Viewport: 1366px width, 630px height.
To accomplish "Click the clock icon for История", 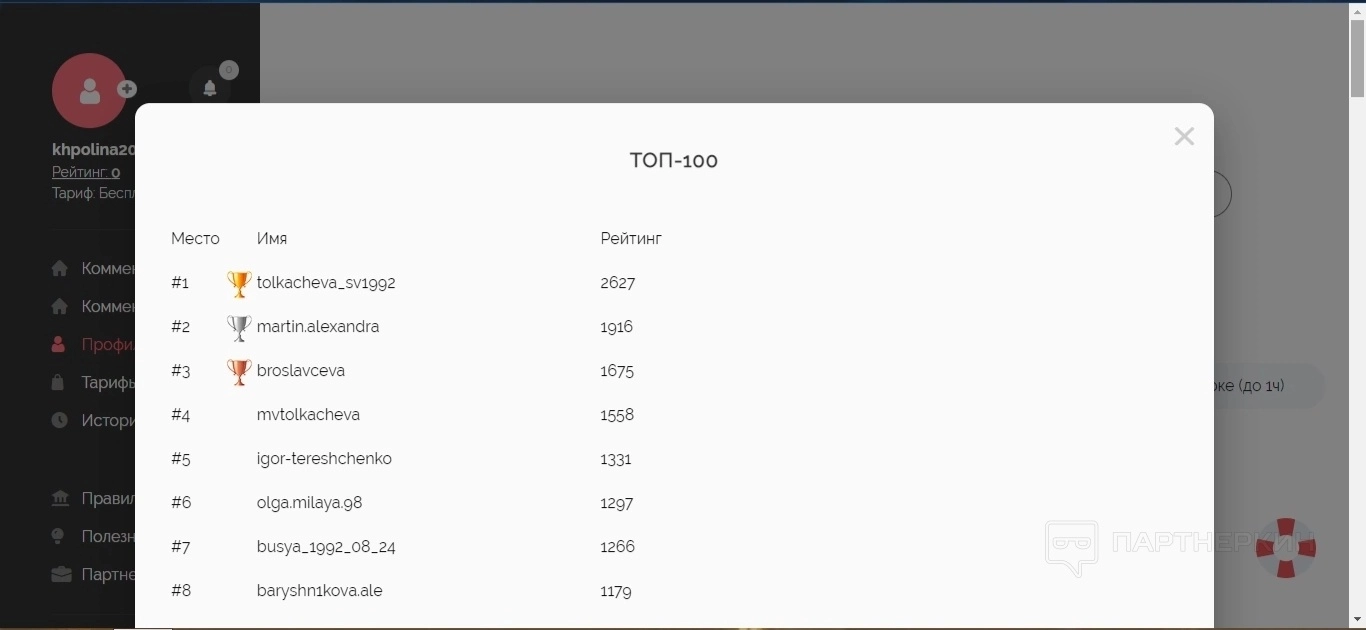I will [60, 421].
